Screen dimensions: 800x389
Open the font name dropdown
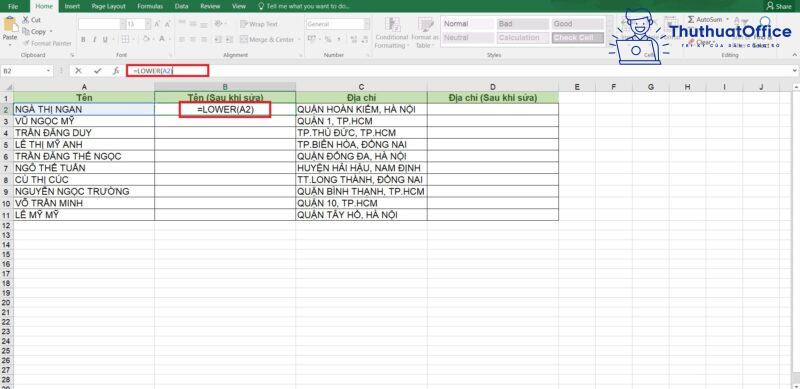pos(122,24)
